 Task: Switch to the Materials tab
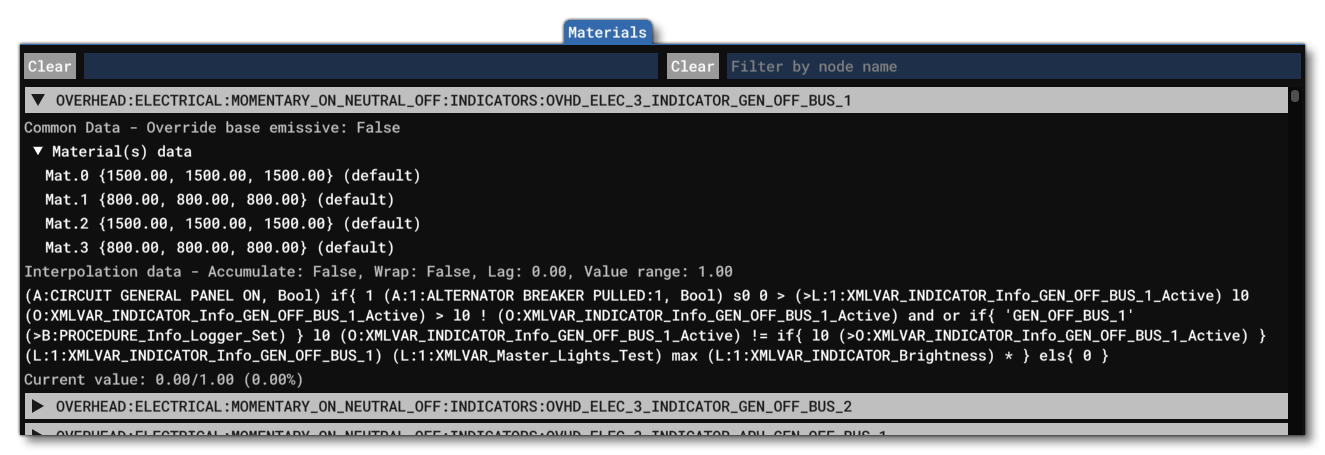(607, 32)
